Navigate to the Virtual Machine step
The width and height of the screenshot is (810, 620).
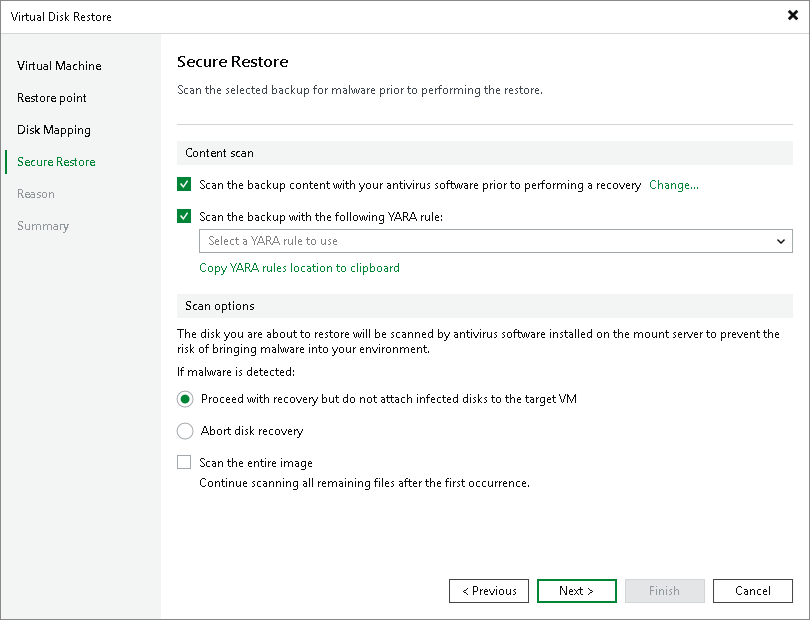point(58,65)
